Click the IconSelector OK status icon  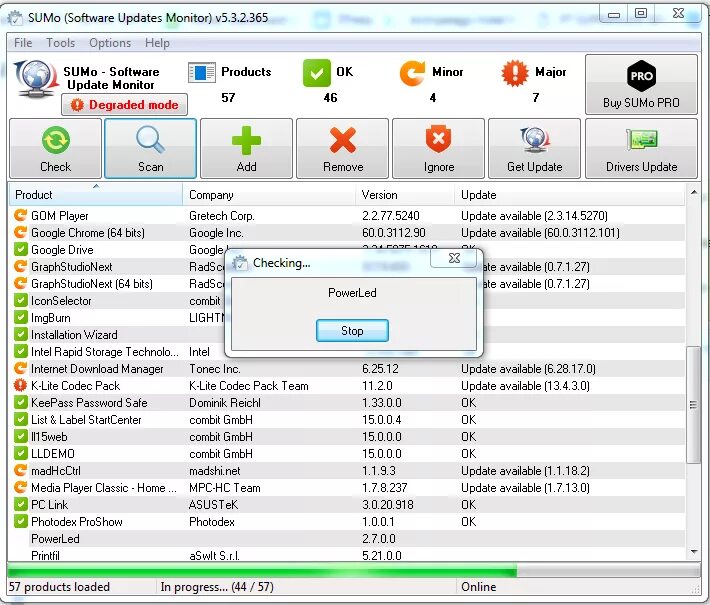(20, 300)
